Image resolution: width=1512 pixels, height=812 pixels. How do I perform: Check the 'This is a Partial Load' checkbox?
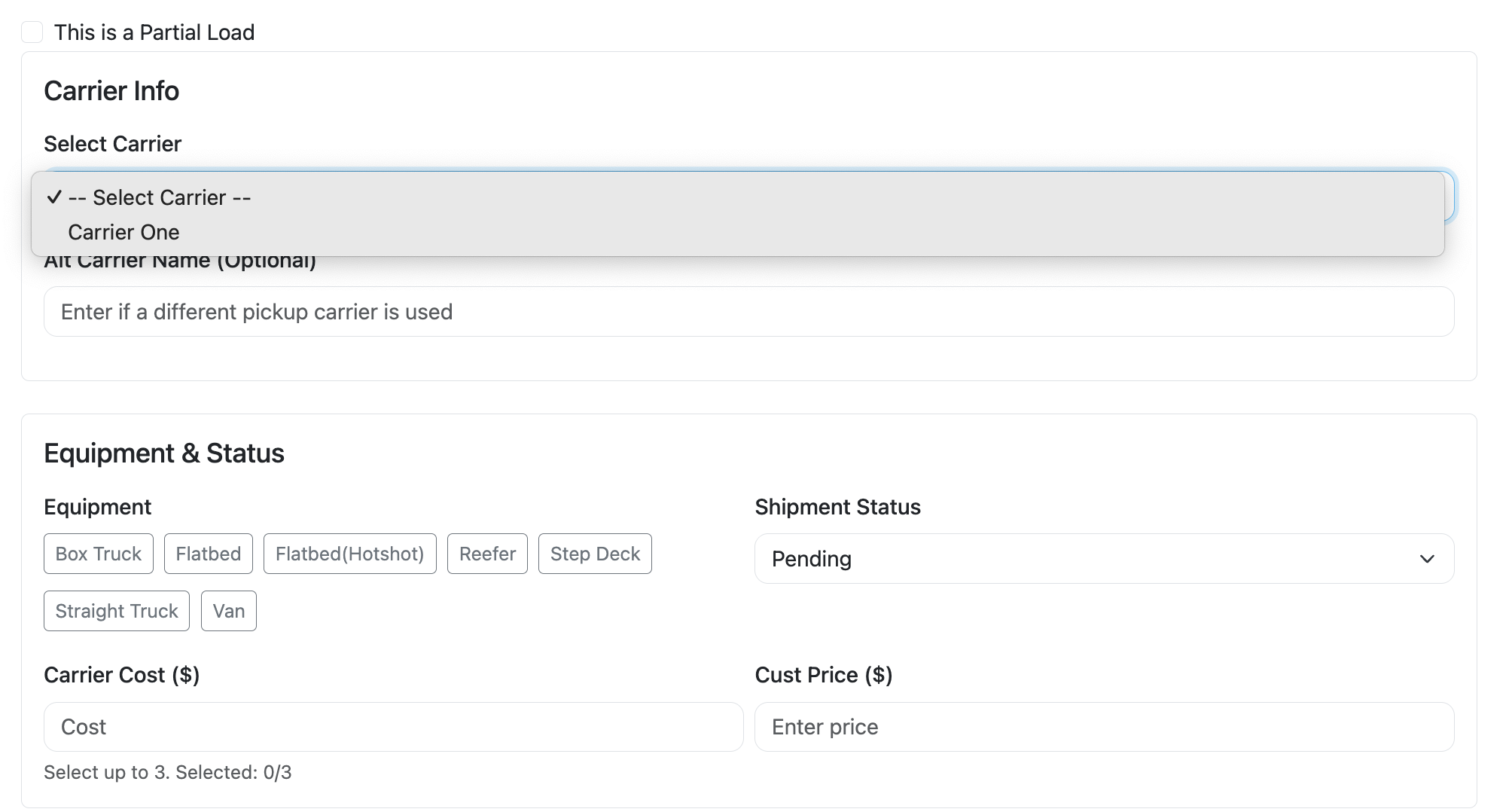click(33, 32)
